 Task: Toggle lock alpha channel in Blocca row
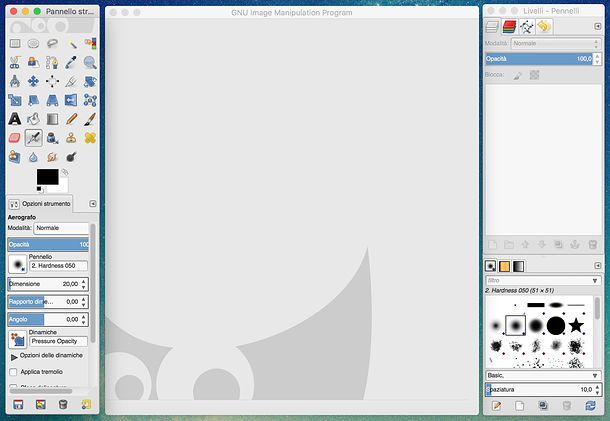coord(534,75)
